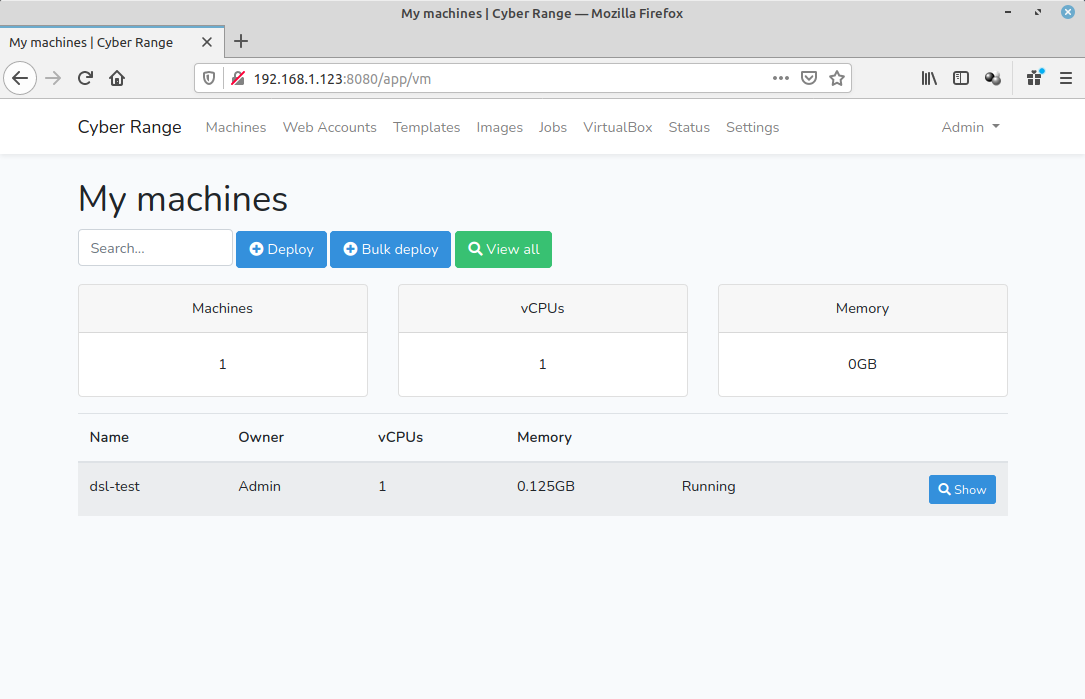Maximize the Firefox window
Screen dimensions: 1085x699
1037,12
